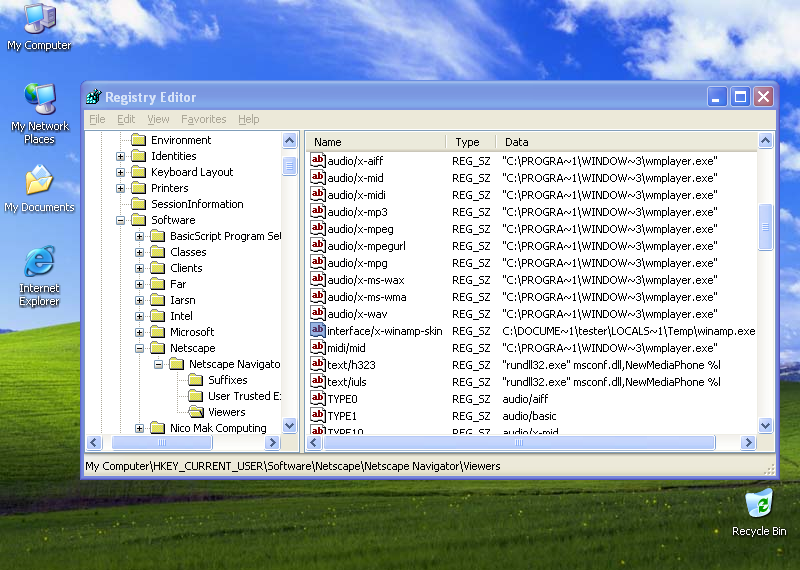Collapse the Netscape Navigator key
This screenshot has width=800, height=570.
(159, 364)
